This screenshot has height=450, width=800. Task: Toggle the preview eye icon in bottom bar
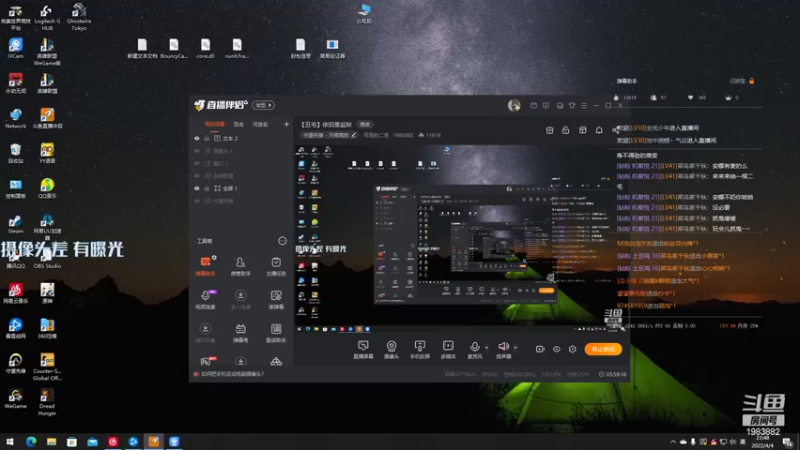pyautogui.click(x=557, y=349)
